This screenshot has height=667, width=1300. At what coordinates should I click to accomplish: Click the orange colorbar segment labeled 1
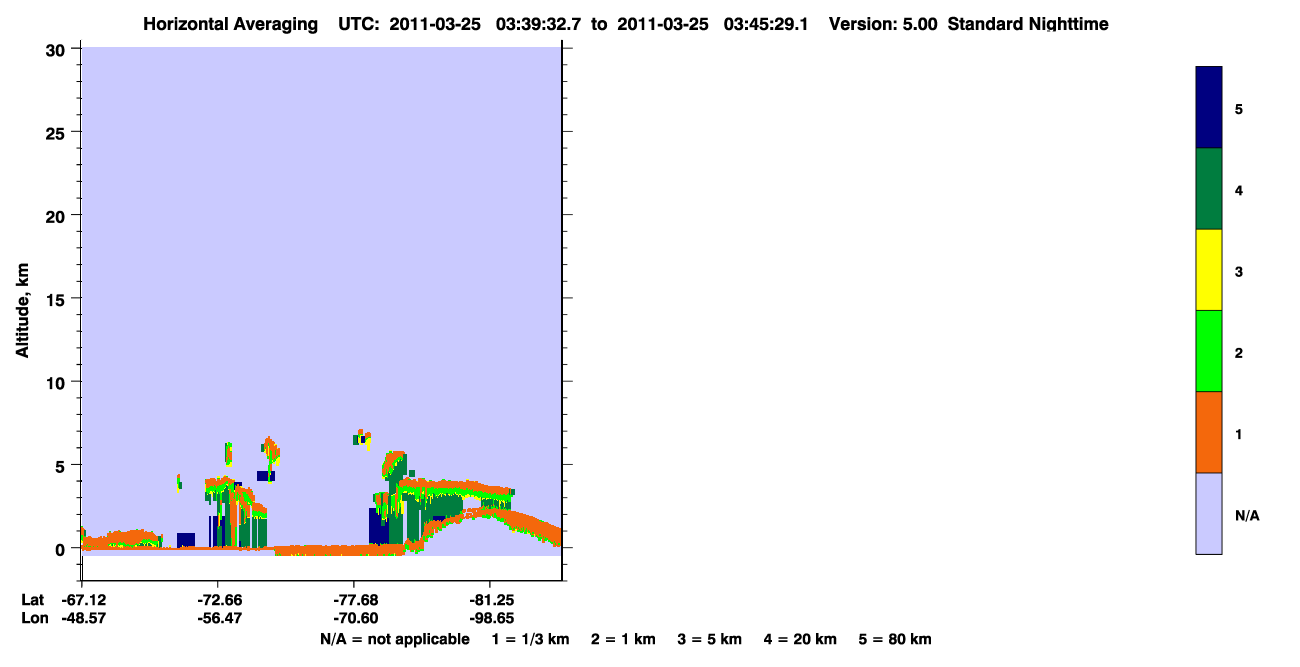1209,432
